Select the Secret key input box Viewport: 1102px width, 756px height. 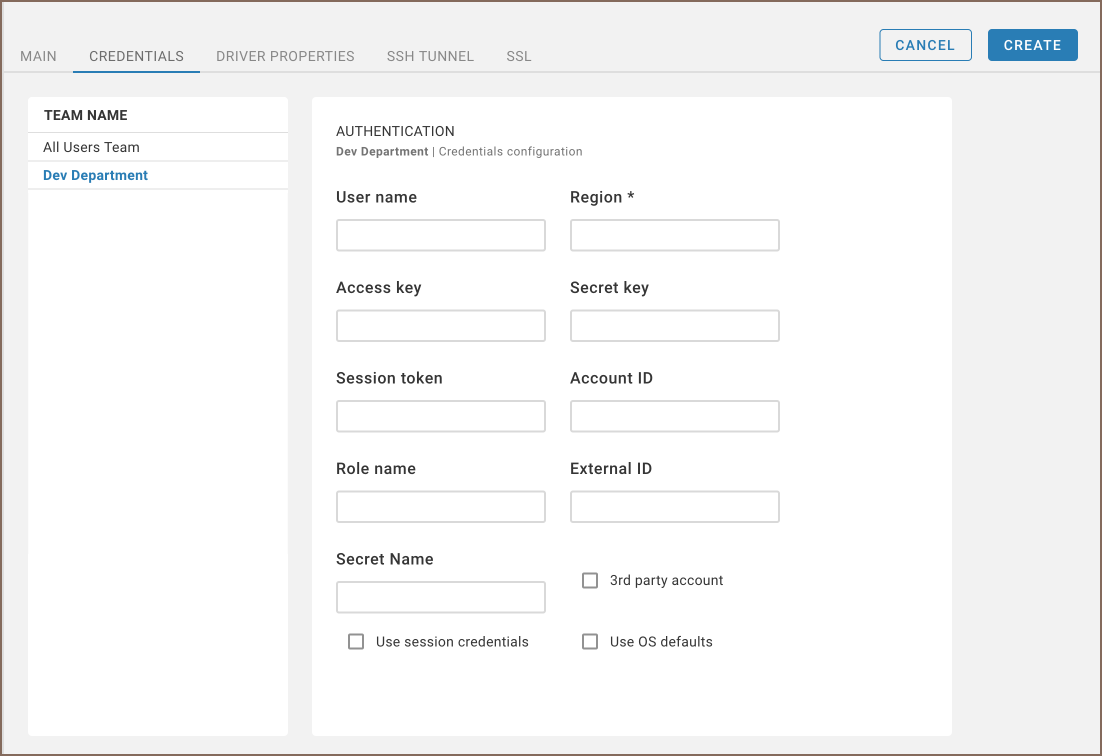pos(674,326)
